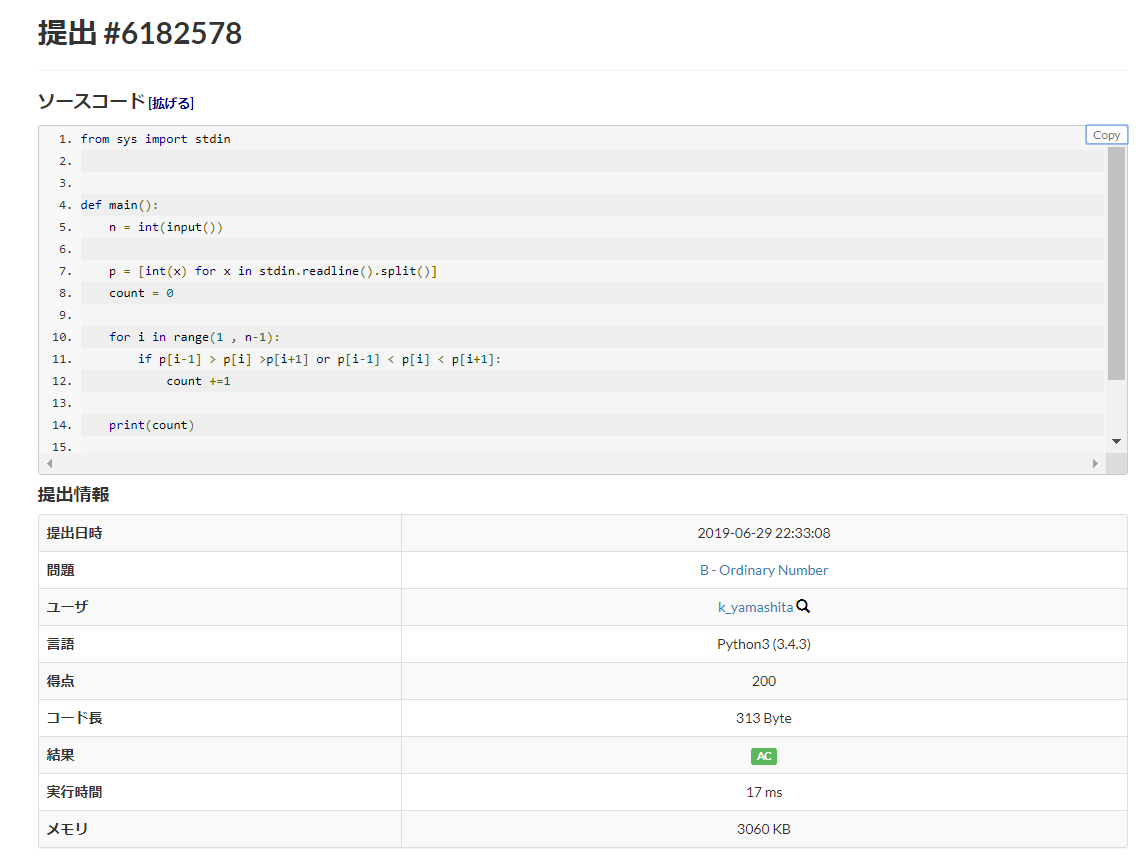Click the "from sys import stdin" code line
Viewport: 1141px width, 858px height.
(156, 139)
